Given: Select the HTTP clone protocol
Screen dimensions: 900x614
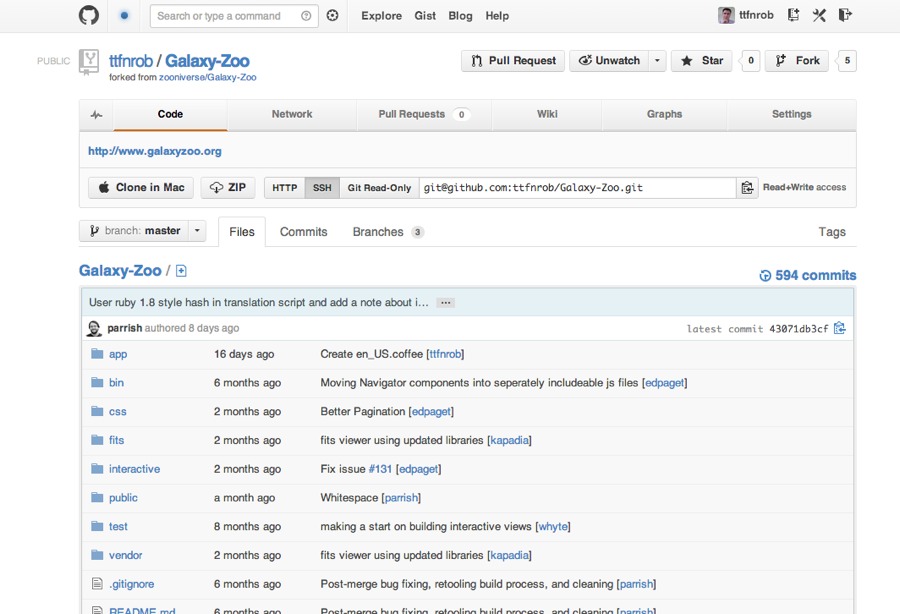Looking at the screenshot, I should coord(285,188).
